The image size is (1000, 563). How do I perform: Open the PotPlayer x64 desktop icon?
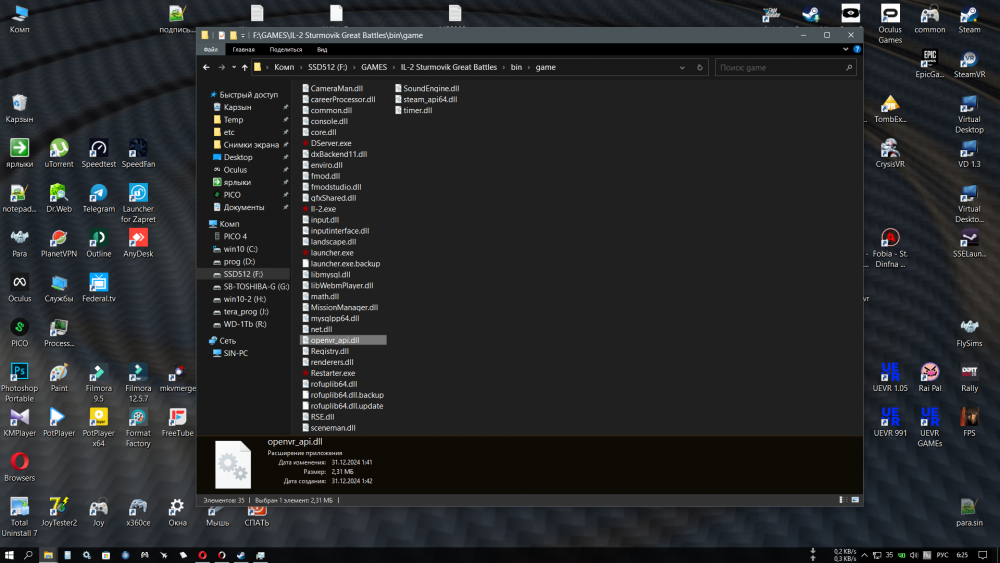[x=98, y=427]
